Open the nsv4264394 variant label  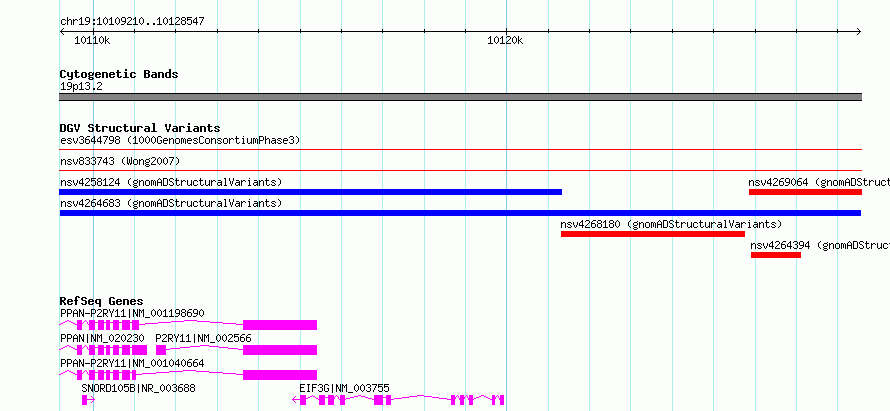click(820, 245)
